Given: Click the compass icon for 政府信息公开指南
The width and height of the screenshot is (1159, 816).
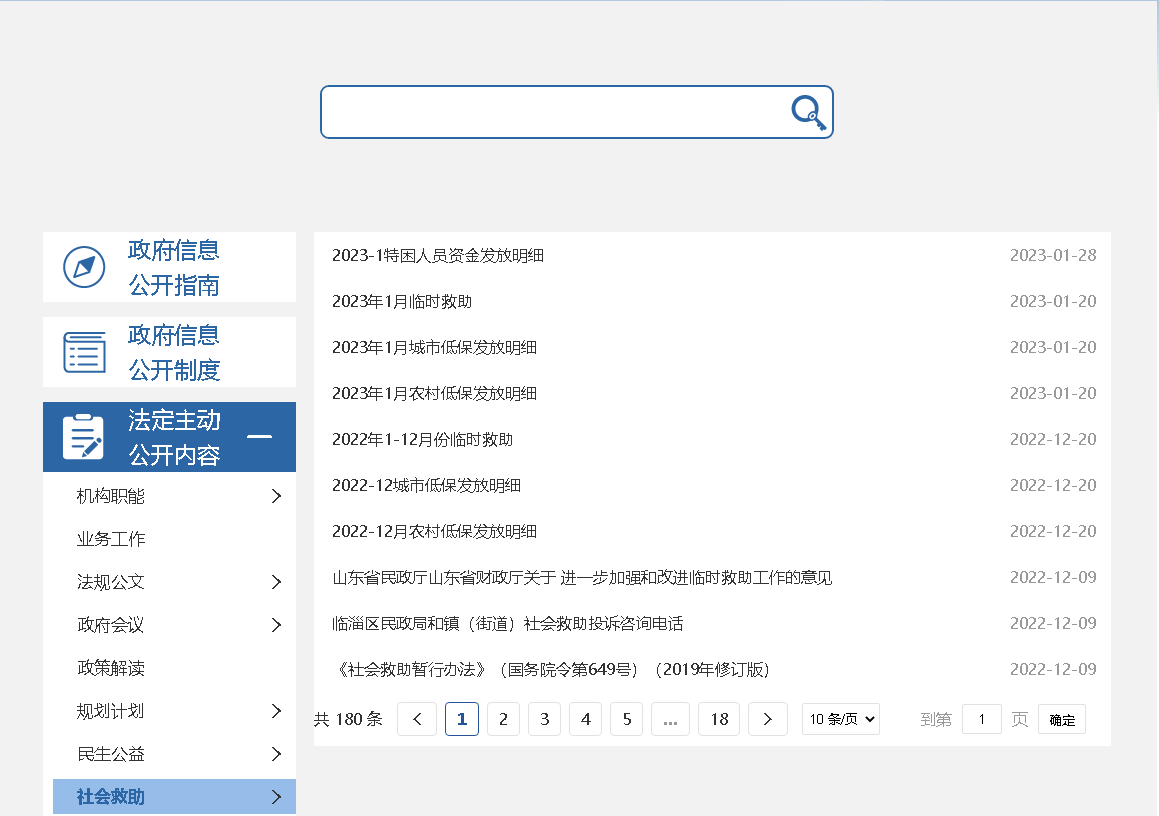Looking at the screenshot, I should [84, 267].
